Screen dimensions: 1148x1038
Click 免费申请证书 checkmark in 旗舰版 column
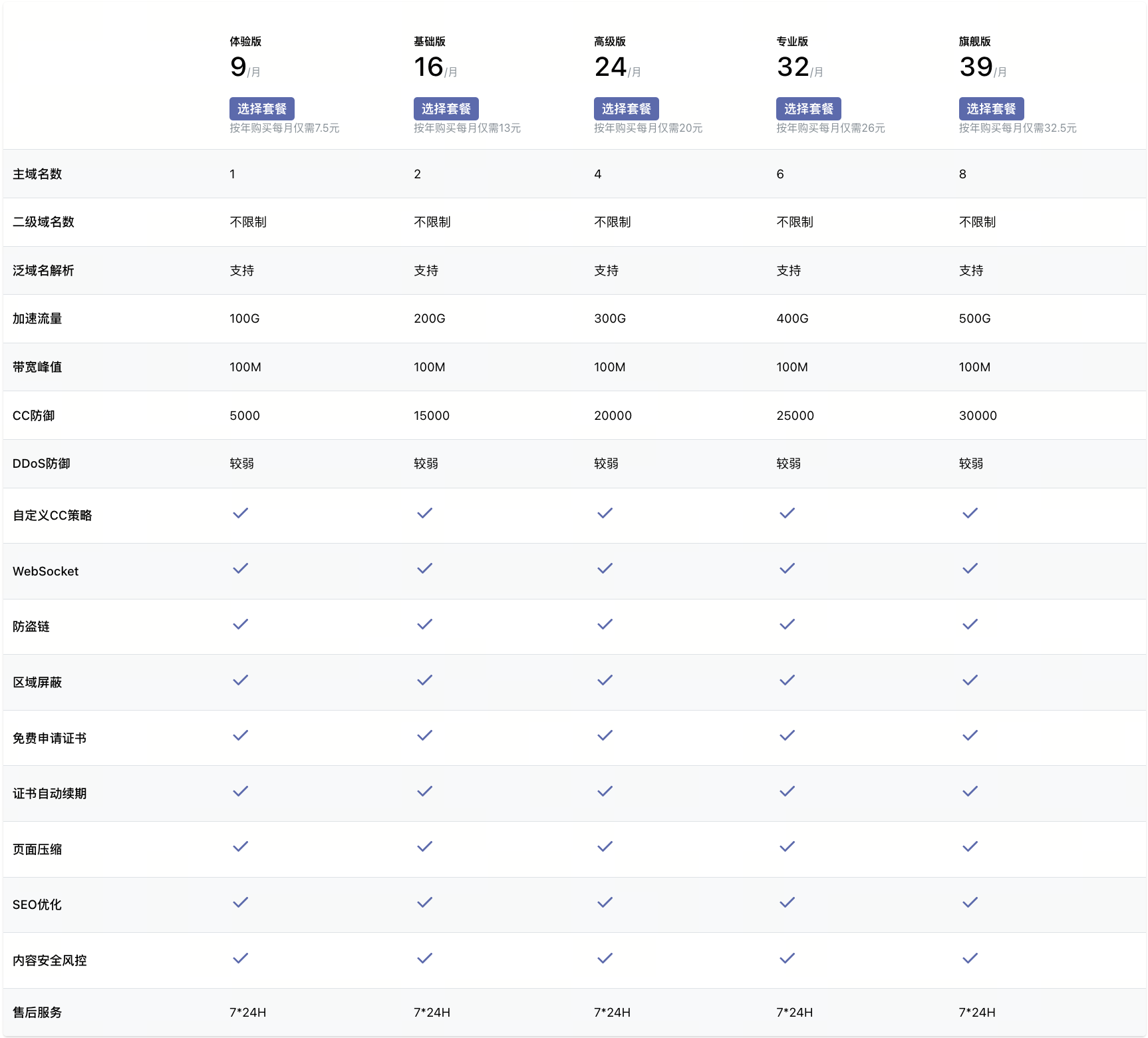(970, 735)
